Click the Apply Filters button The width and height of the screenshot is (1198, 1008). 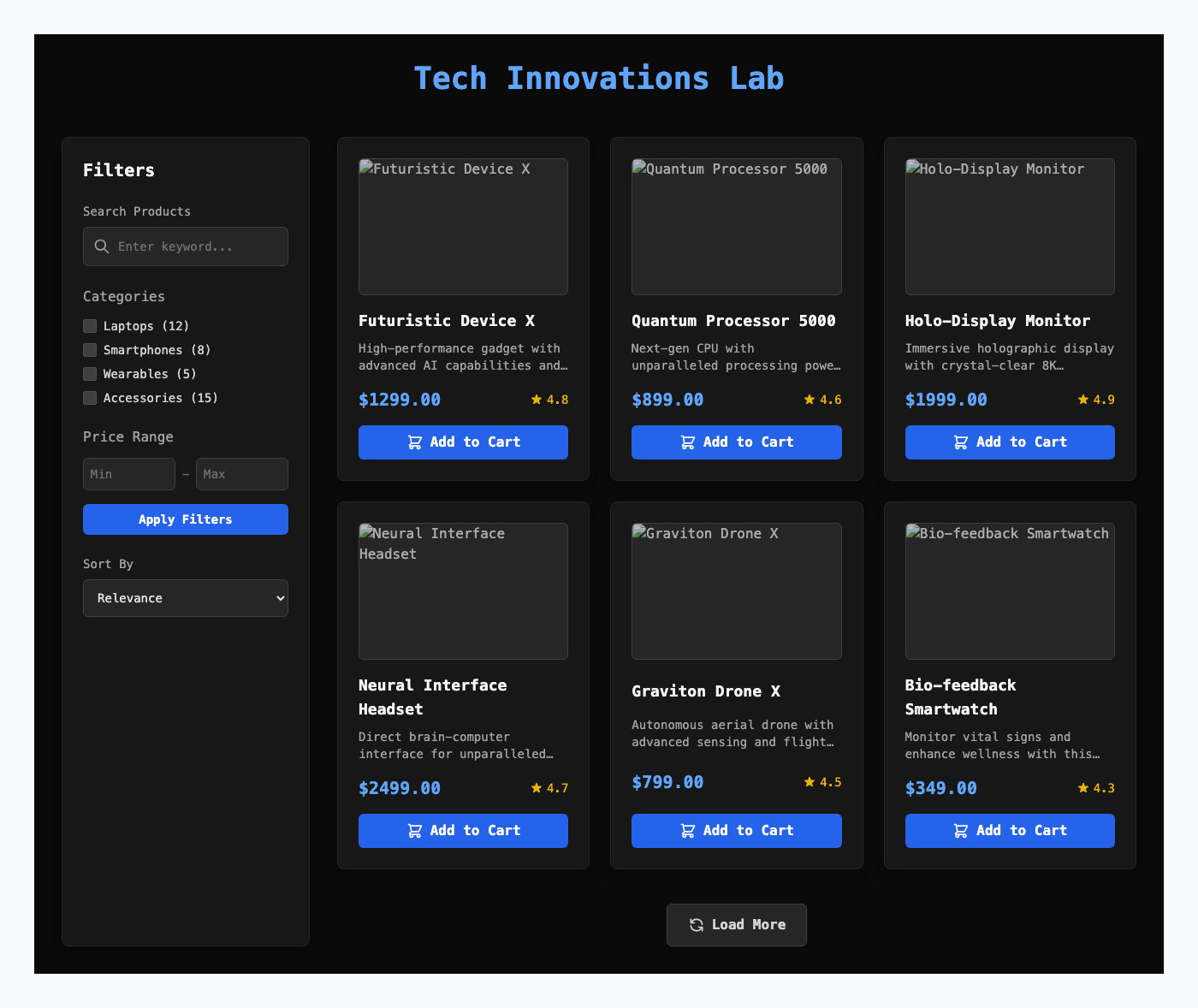tap(186, 519)
